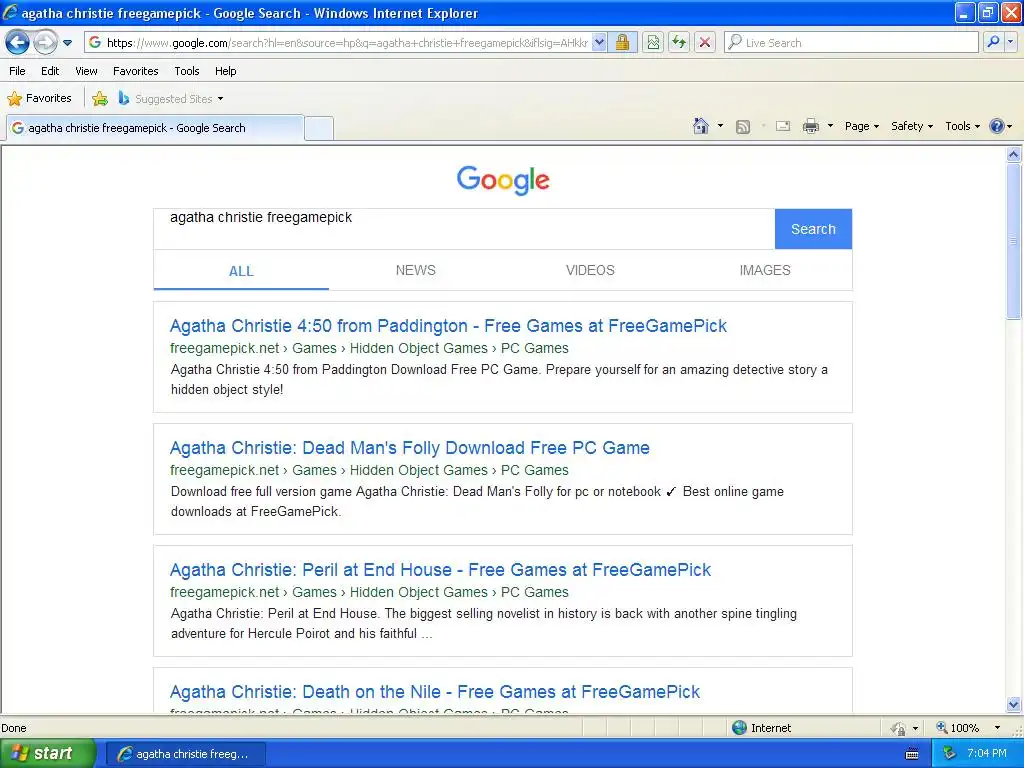Image resolution: width=1024 pixels, height=768 pixels.
Task: Click the vertical scrollbar thumb
Action: click(x=1014, y=241)
